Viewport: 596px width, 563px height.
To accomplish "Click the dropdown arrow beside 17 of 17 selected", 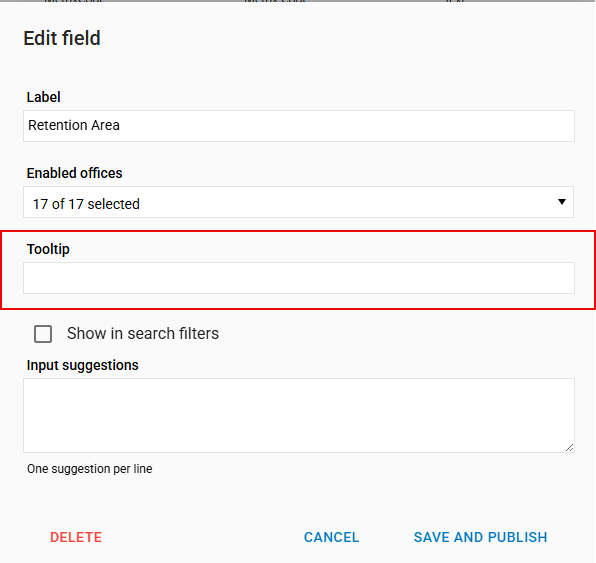I will point(561,202).
